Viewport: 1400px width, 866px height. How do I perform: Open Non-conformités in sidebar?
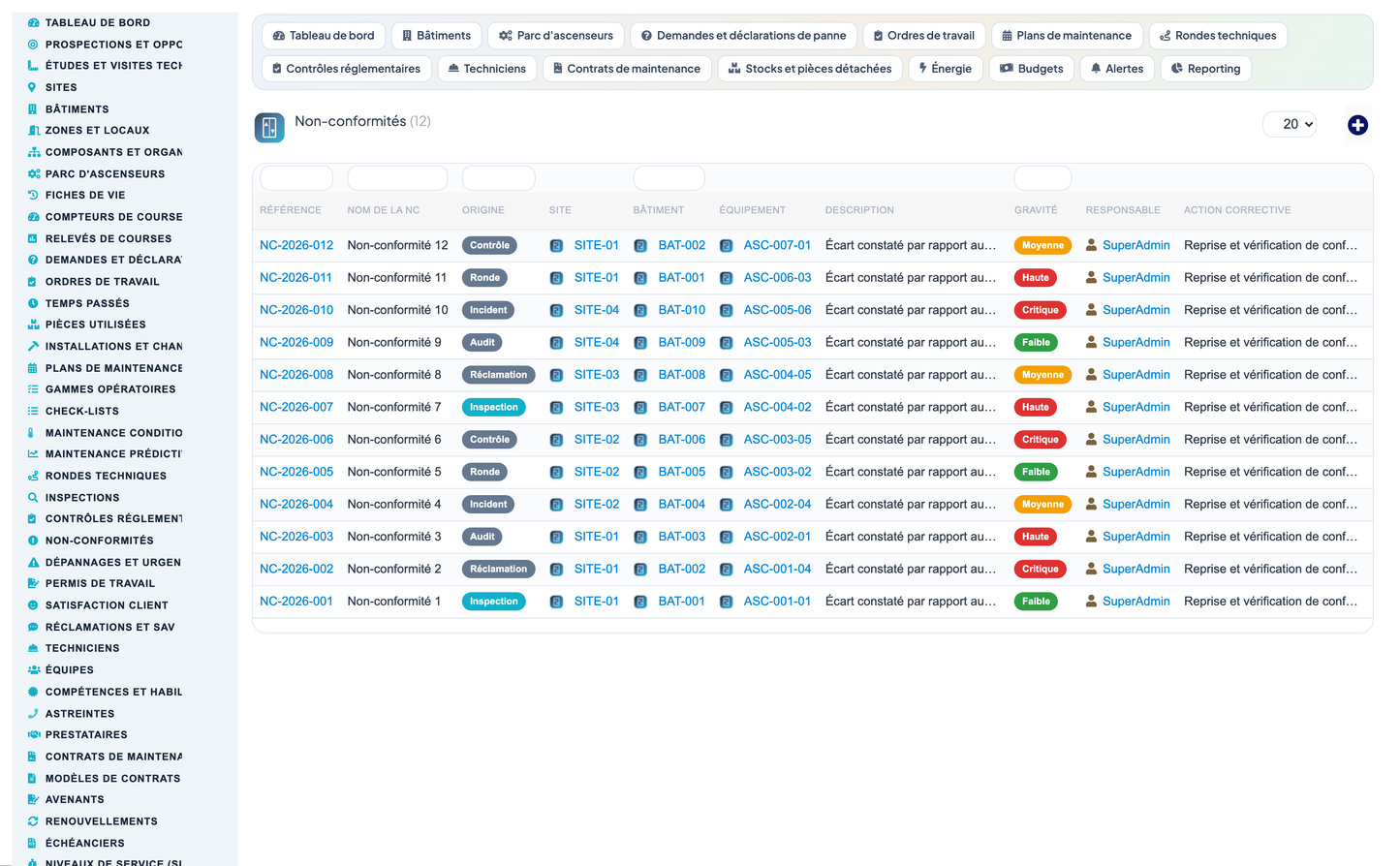coord(100,541)
